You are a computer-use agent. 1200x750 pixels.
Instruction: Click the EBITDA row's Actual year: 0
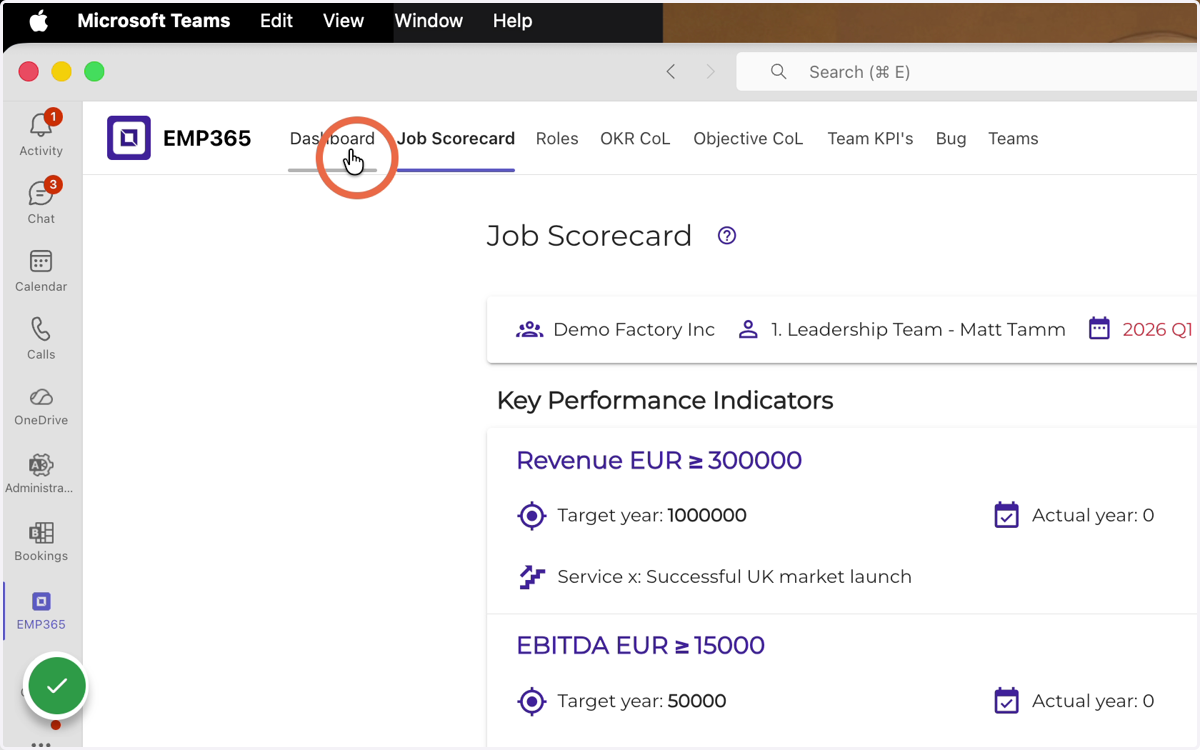coord(1093,701)
